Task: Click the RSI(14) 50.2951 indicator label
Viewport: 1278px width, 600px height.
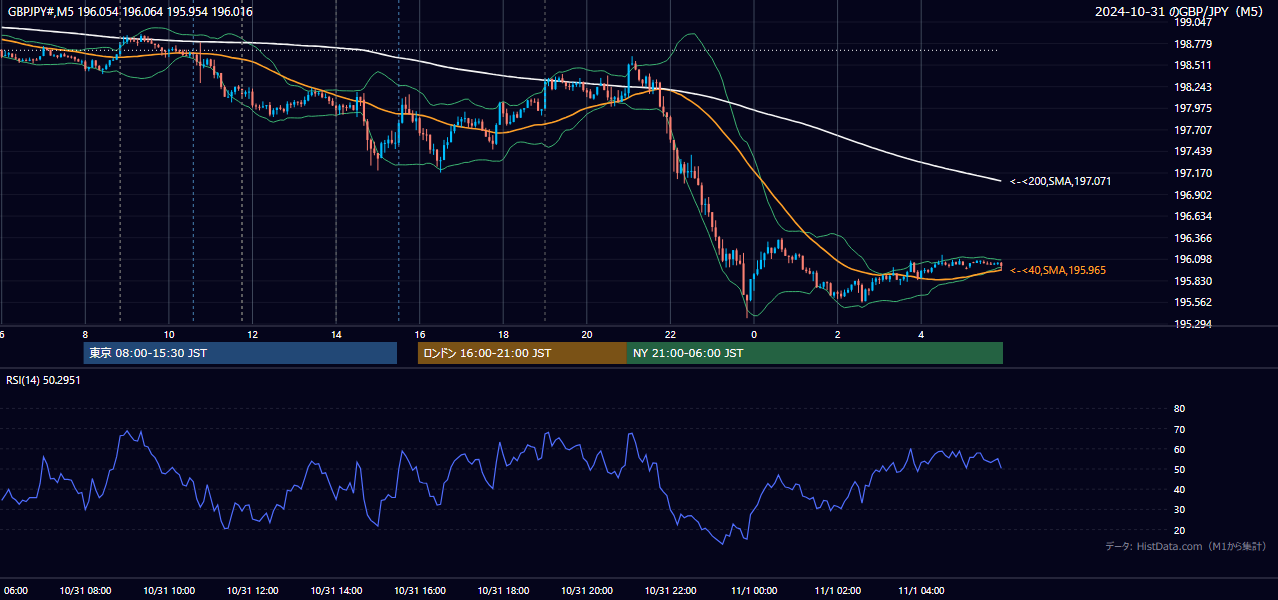Action: click(43, 379)
